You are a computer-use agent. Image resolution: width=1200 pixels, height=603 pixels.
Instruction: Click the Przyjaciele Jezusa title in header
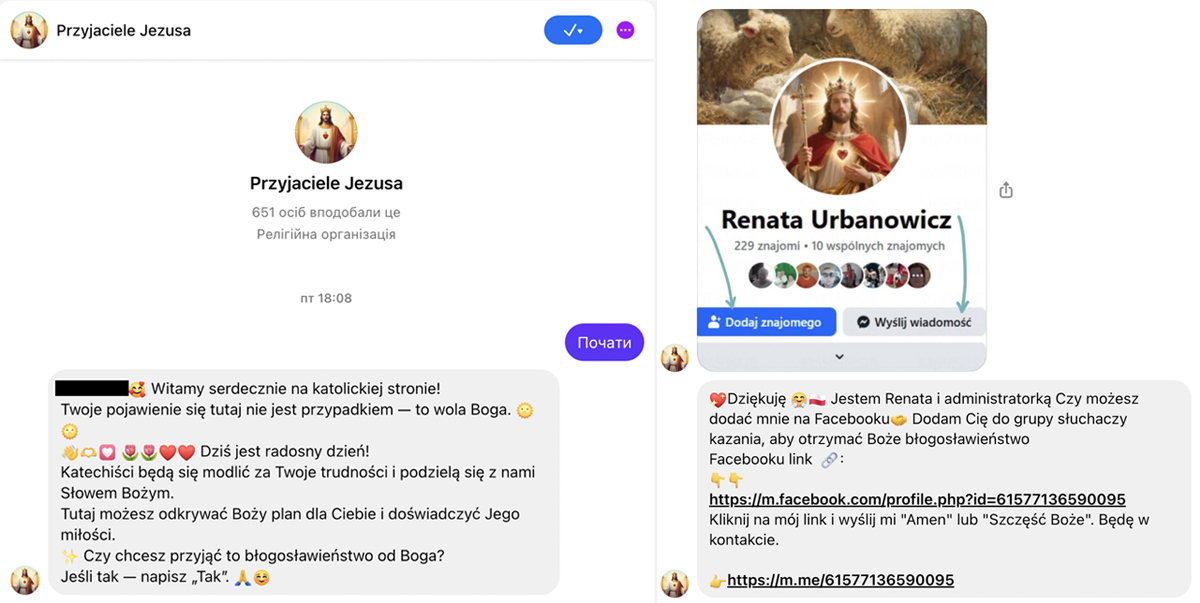click(124, 30)
